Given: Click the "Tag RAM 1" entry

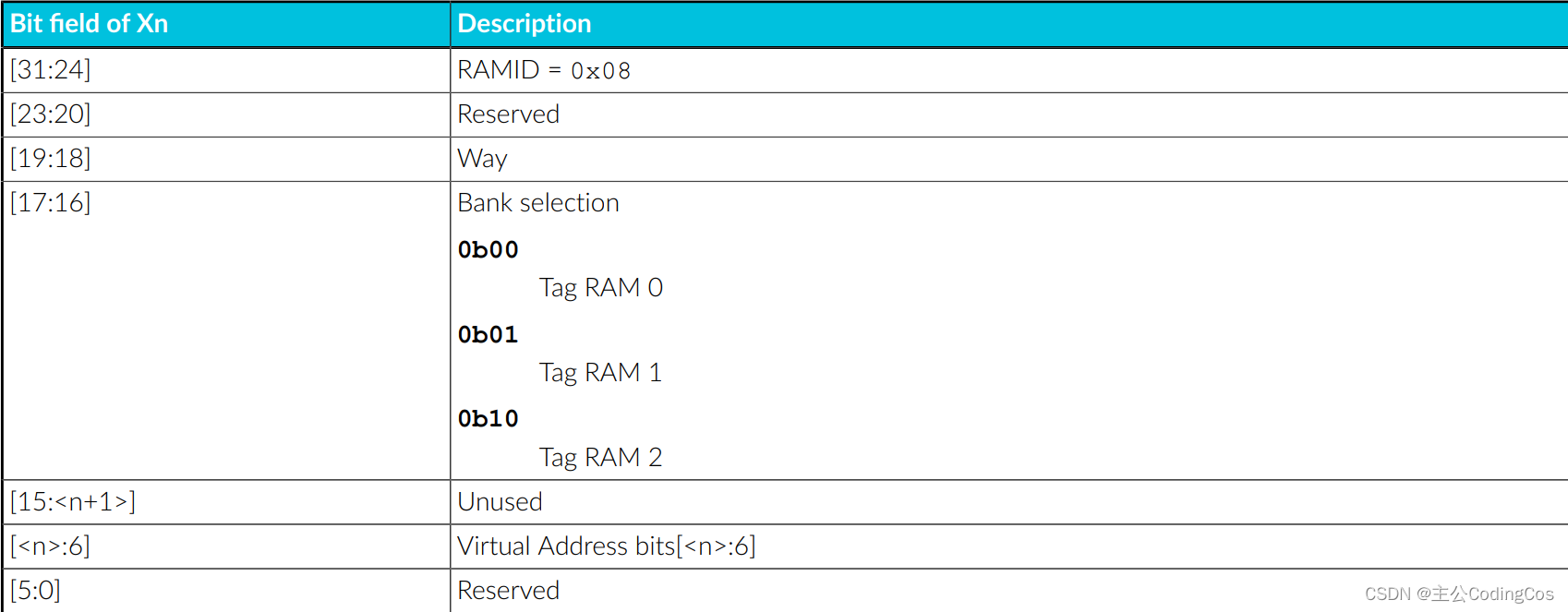Looking at the screenshot, I should tap(601, 373).
